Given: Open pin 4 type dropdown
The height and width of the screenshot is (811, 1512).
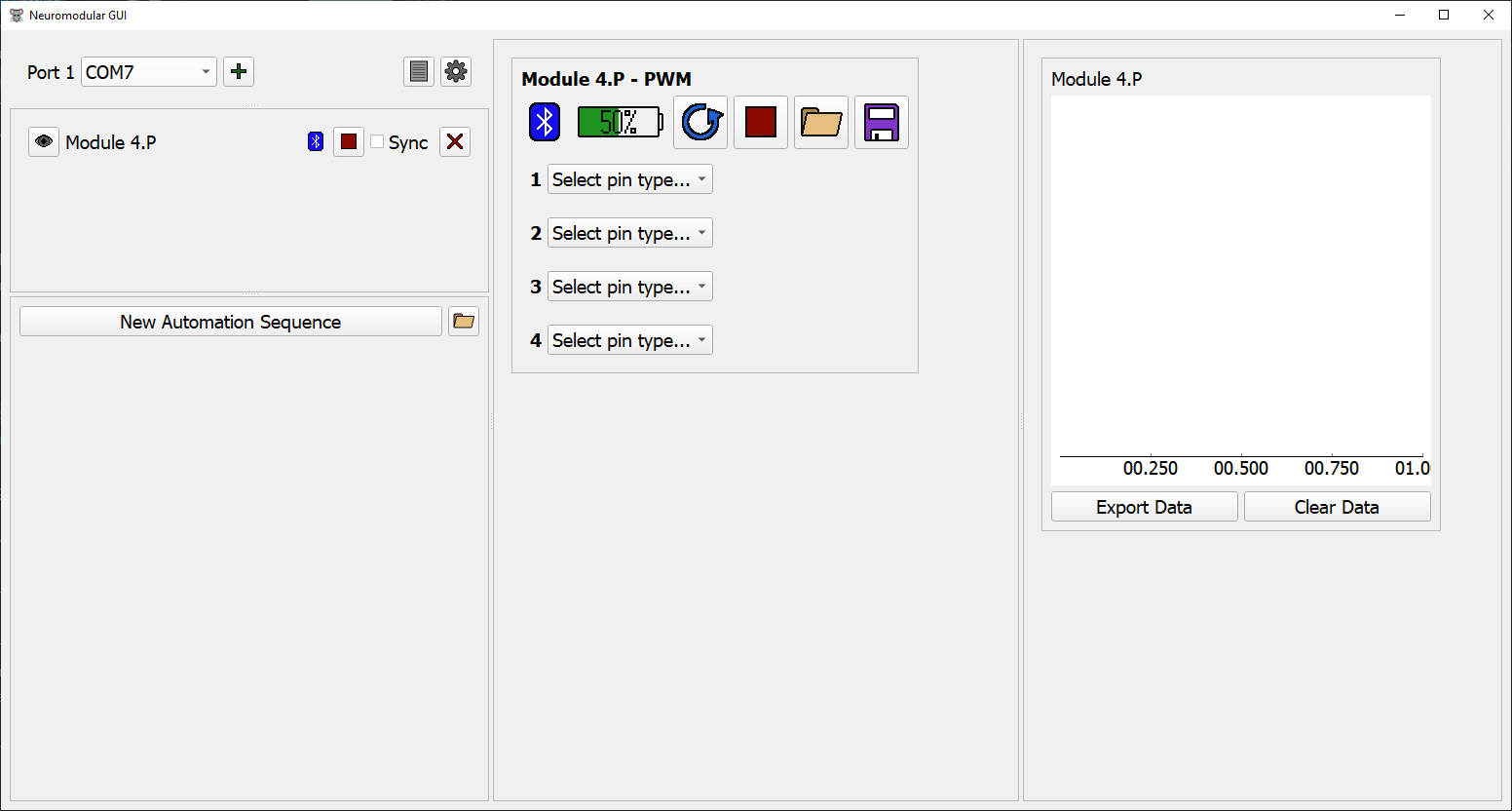Looking at the screenshot, I should tap(630, 340).
